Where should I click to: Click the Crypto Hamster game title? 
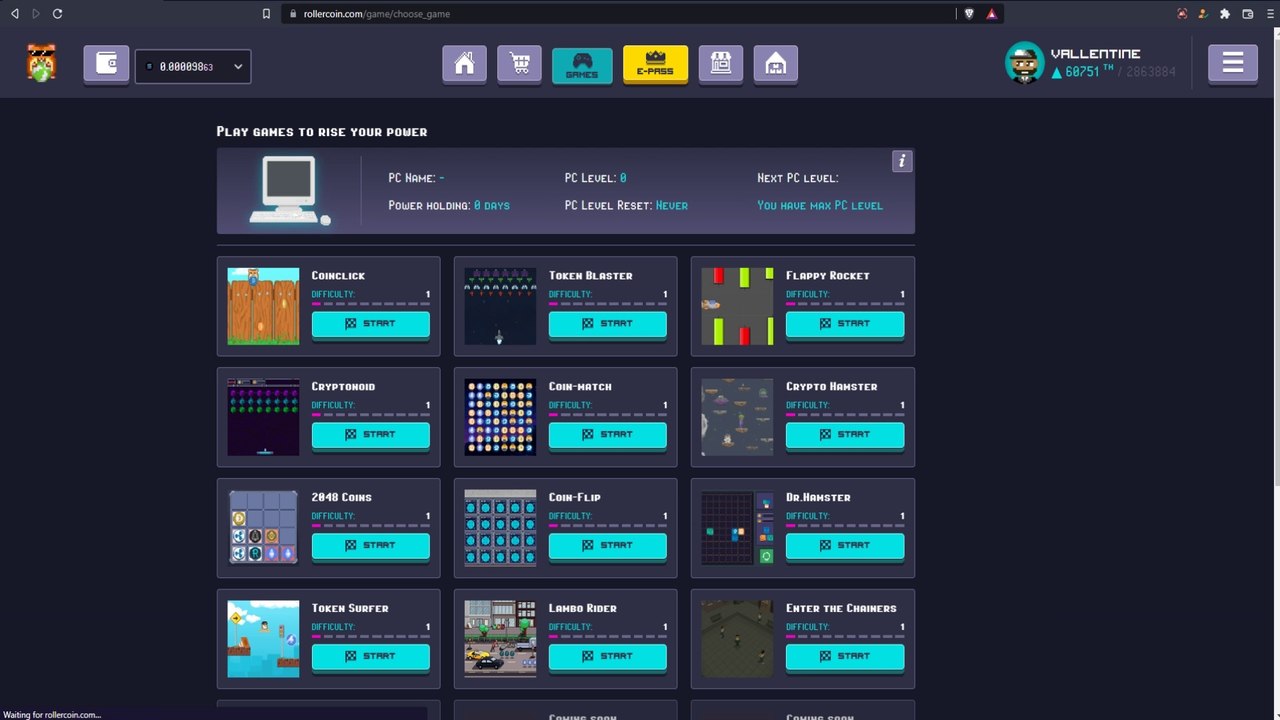[832, 386]
